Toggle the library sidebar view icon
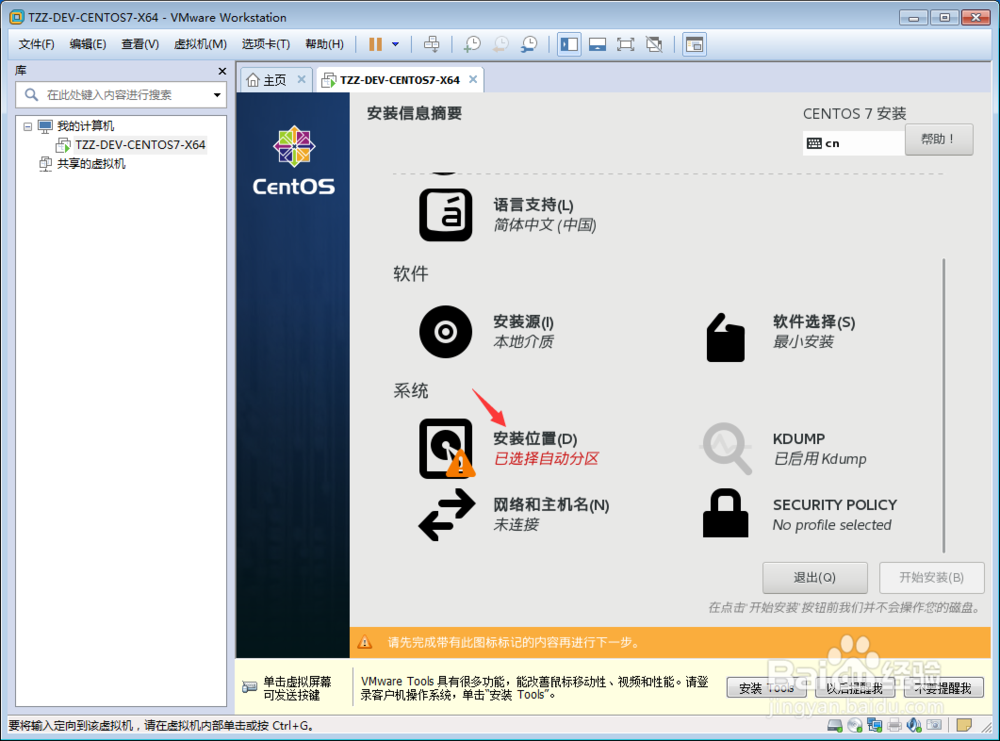 click(x=569, y=44)
